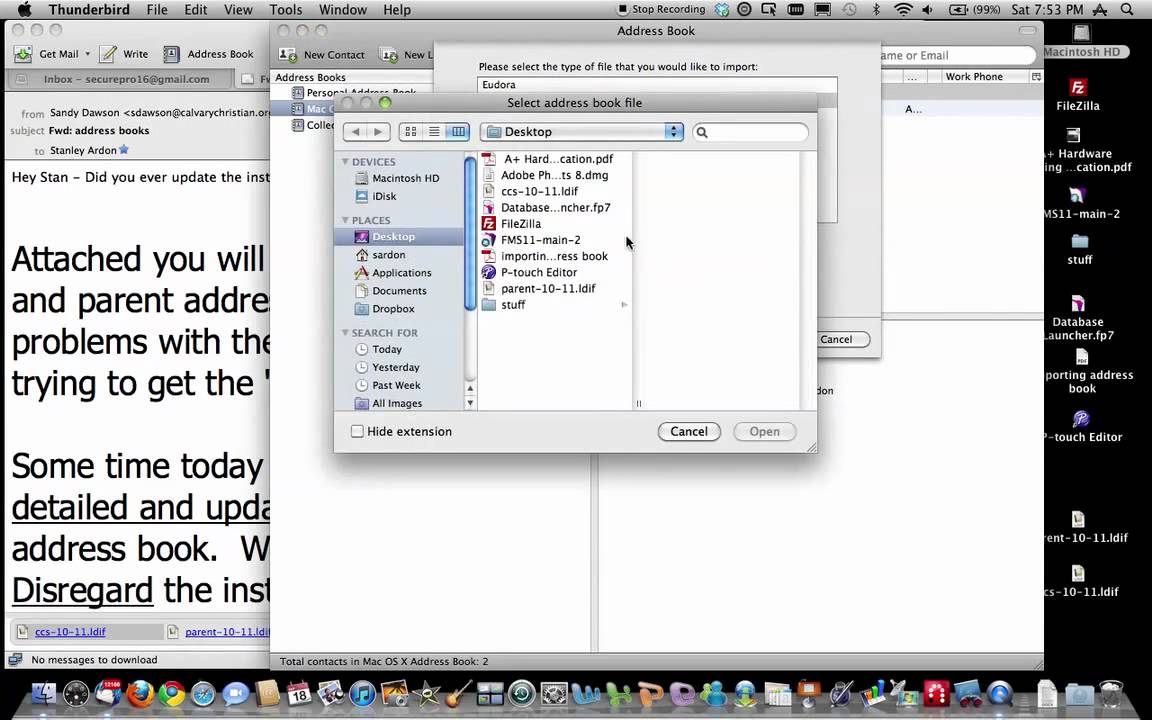
Task: Open stuff folder icon on desktop
Action: pos(1080,249)
